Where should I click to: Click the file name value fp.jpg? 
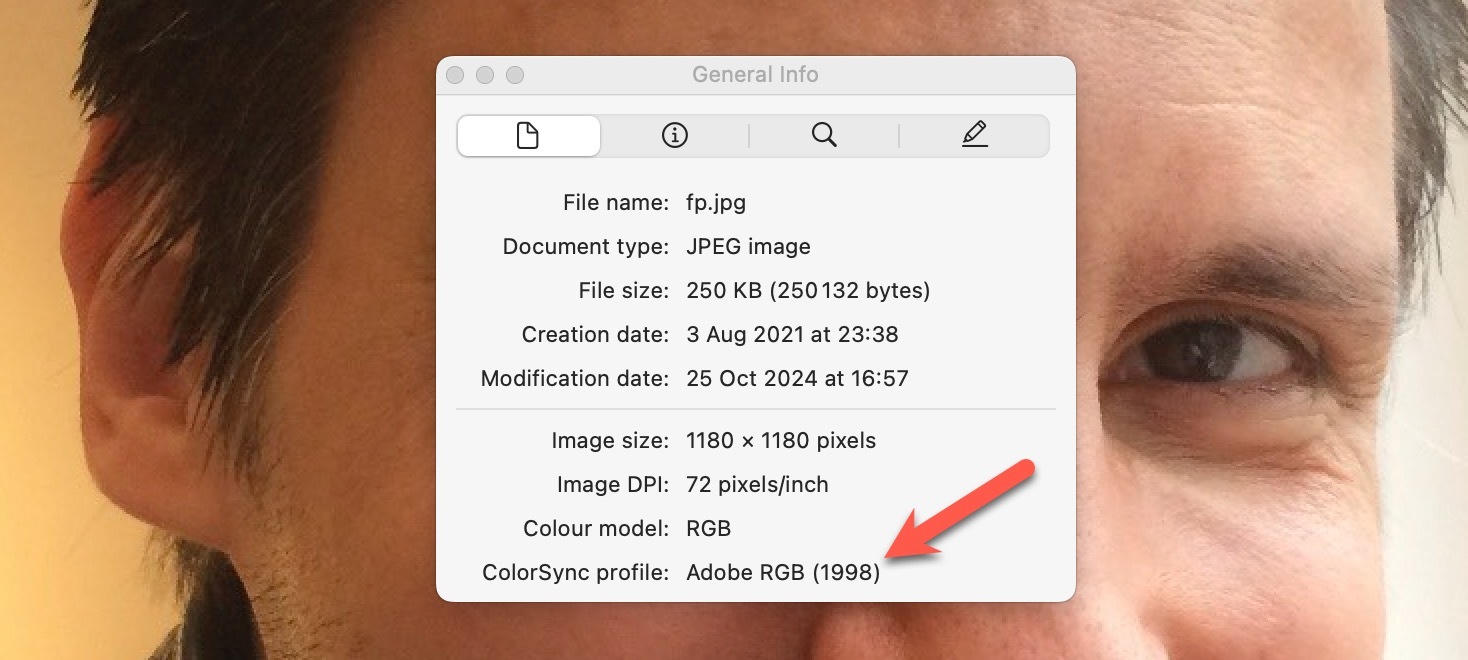[x=716, y=203]
